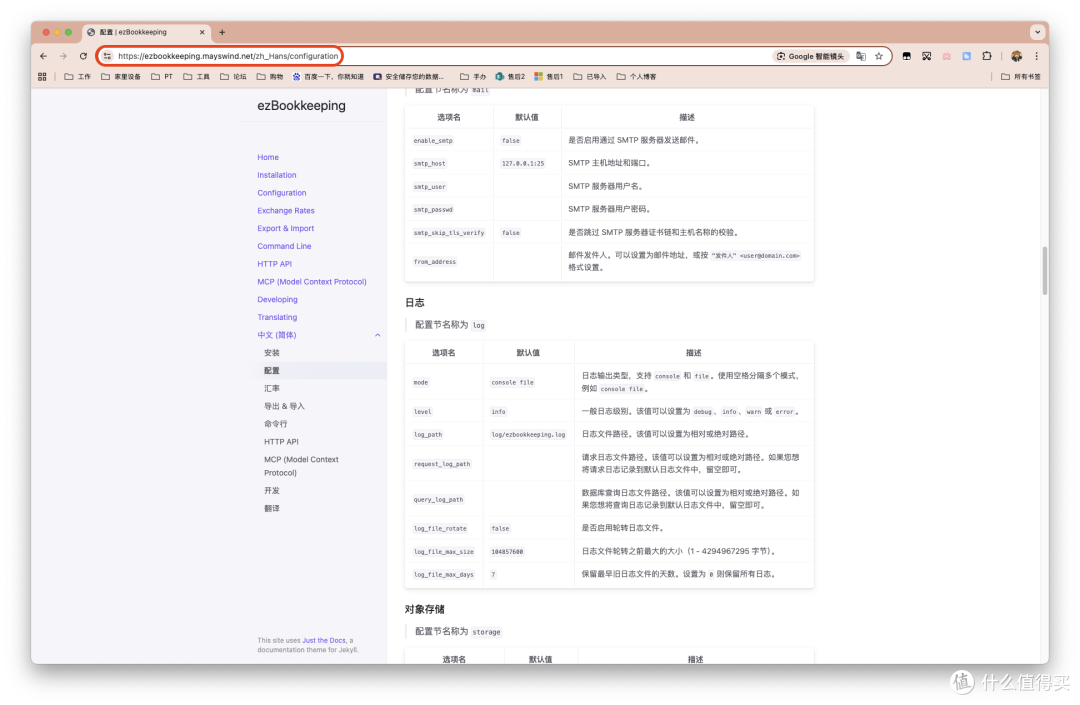Open the 已导入 bookmark folder
Viewport: 1080px width, 705px height.
point(590,77)
